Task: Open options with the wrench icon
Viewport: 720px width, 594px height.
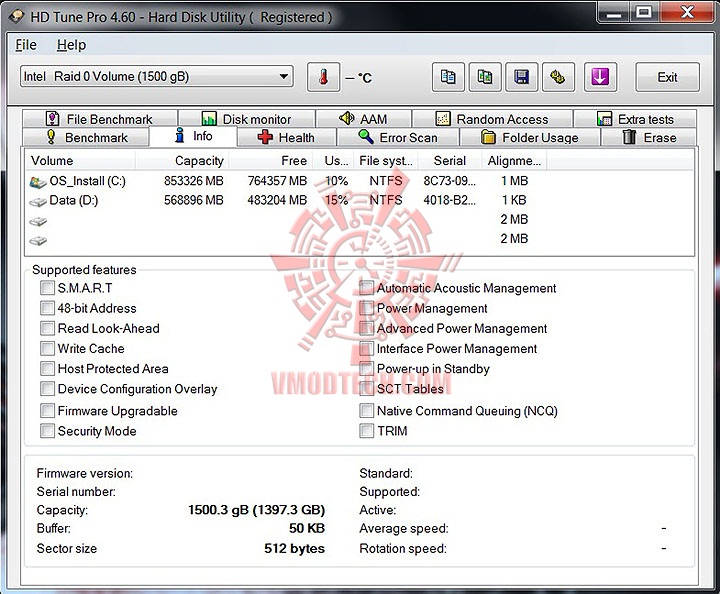Action: click(x=558, y=77)
